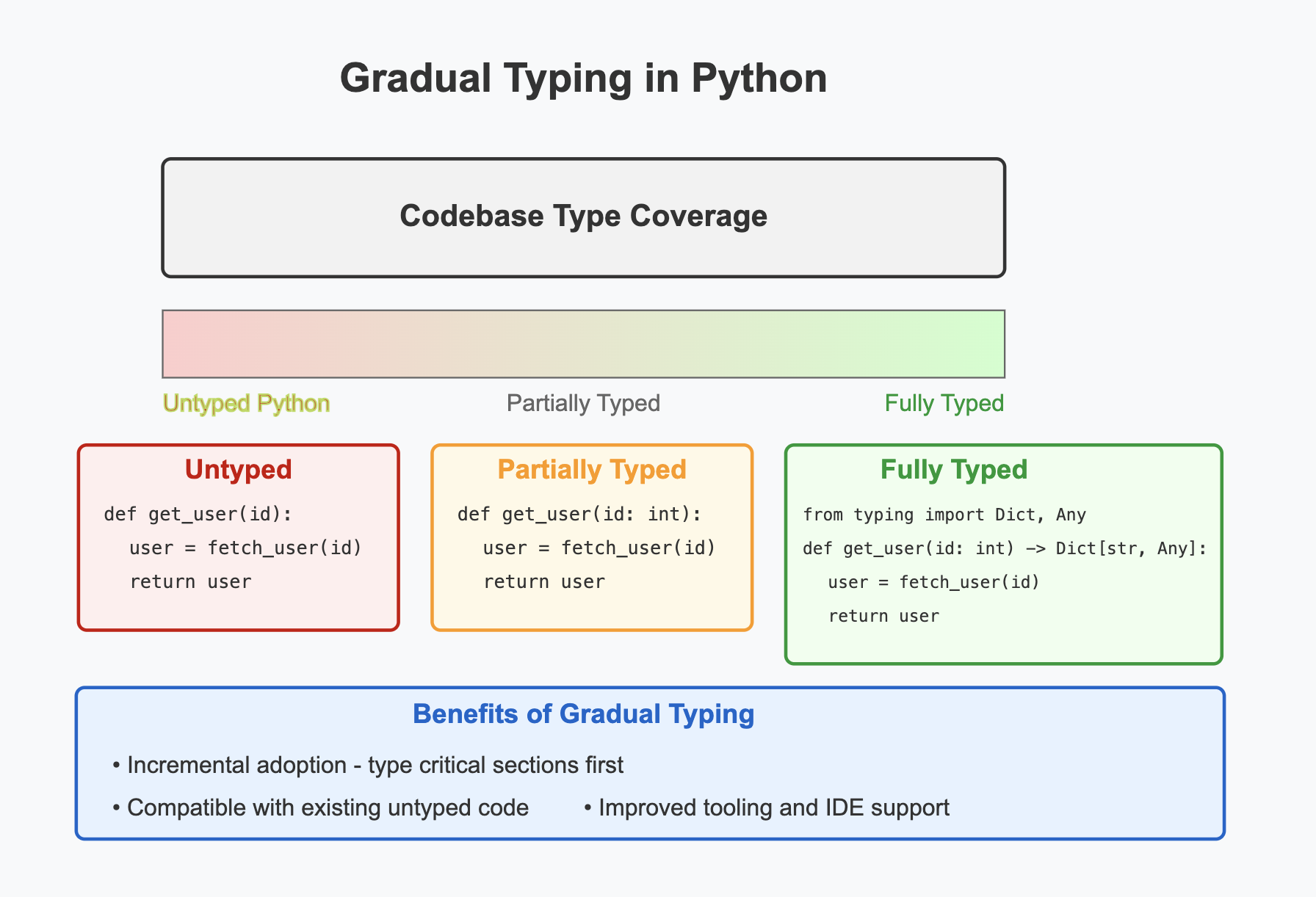Select the 'Fully Typed' label under the gradient

tap(944, 403)
